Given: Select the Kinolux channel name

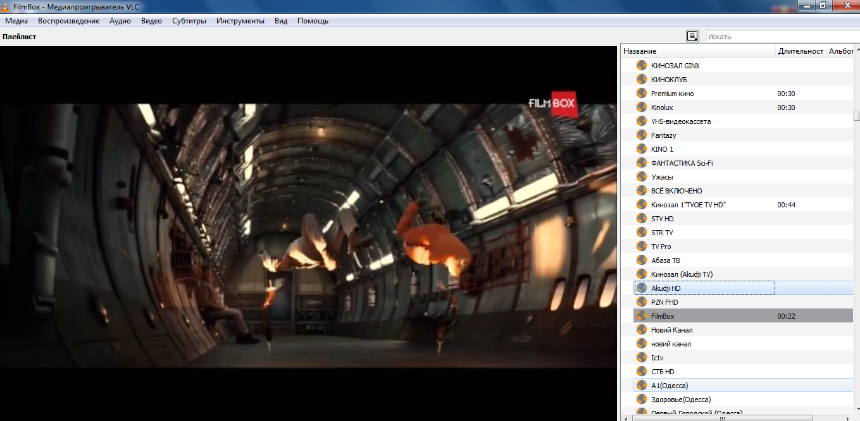Looking at the screenshot, I should pyautogui.click(x=662, y=107).
